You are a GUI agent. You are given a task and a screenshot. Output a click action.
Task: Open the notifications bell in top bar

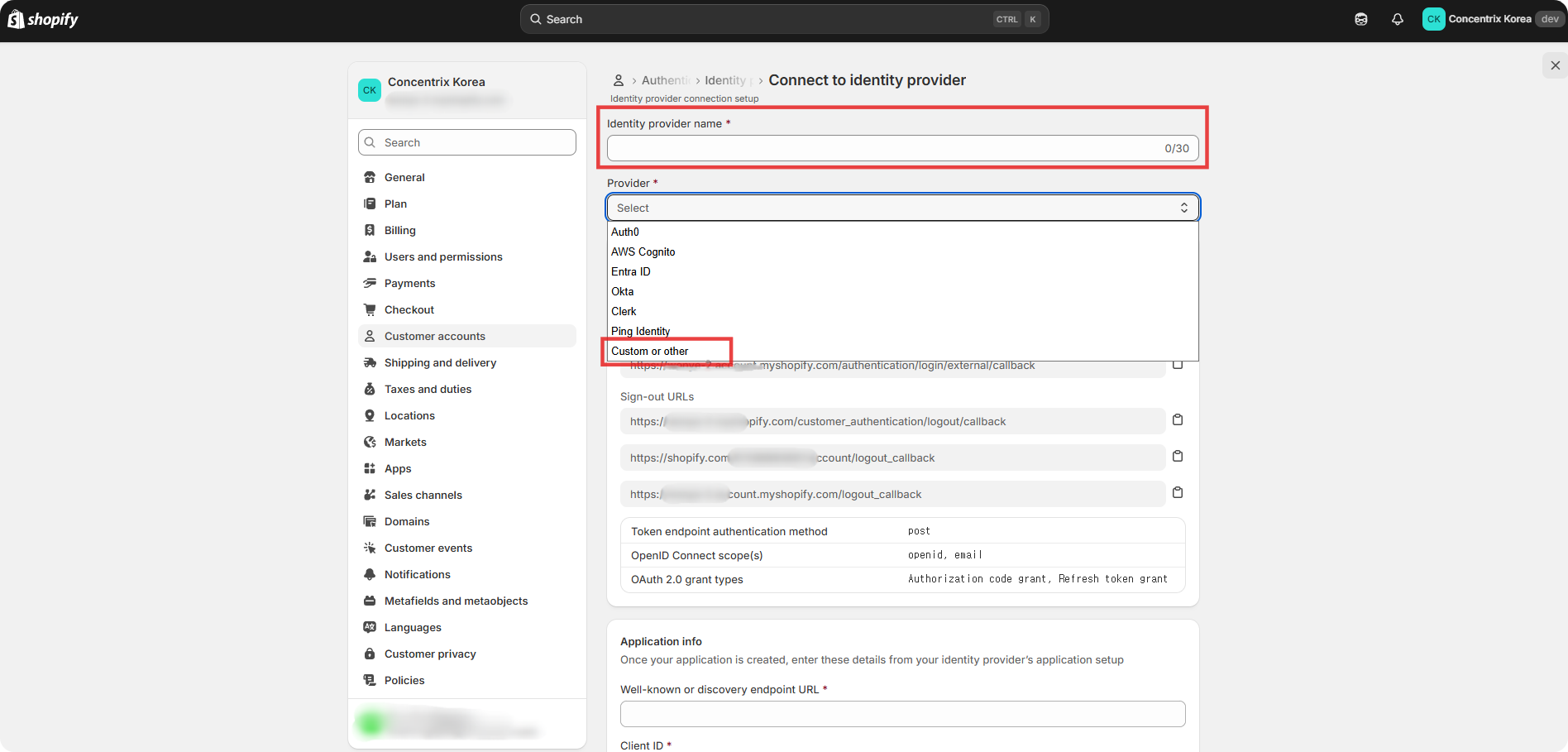(x=1398, y=19)
